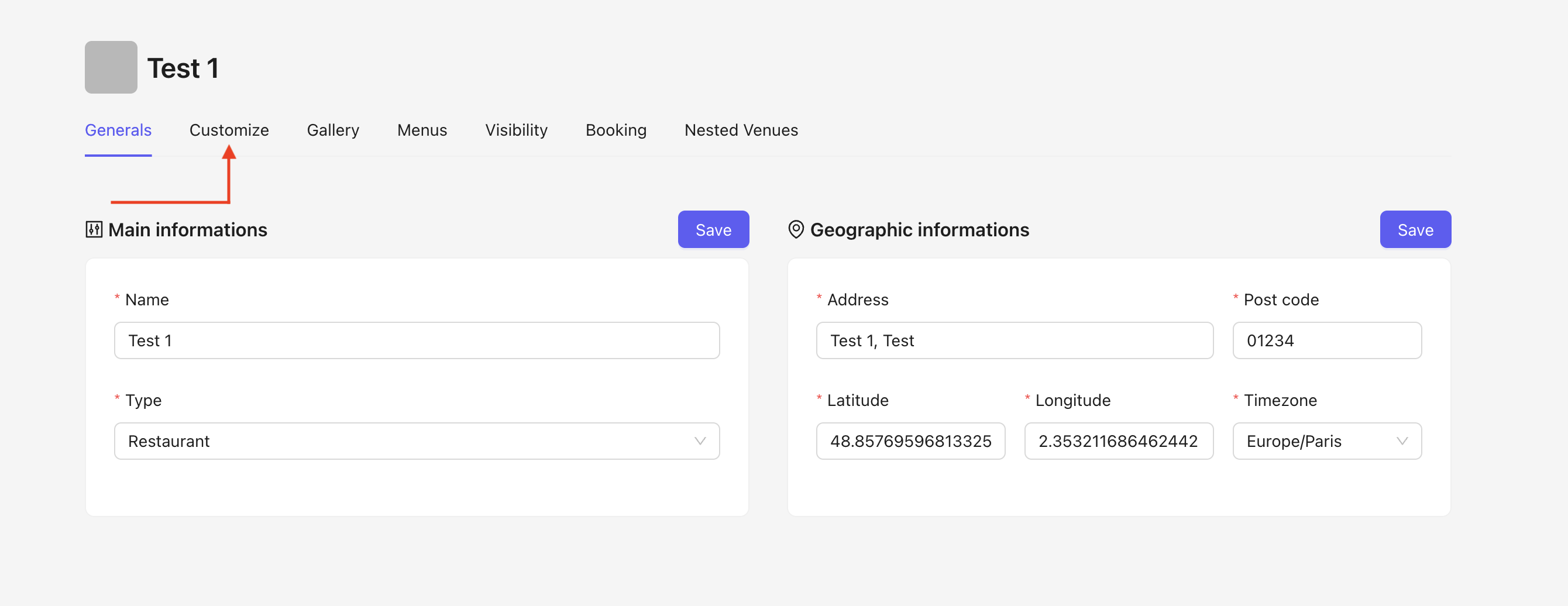Screen dimensions: 1568x606
Task: Edit the Latitude input field
Action: point(910,441)
